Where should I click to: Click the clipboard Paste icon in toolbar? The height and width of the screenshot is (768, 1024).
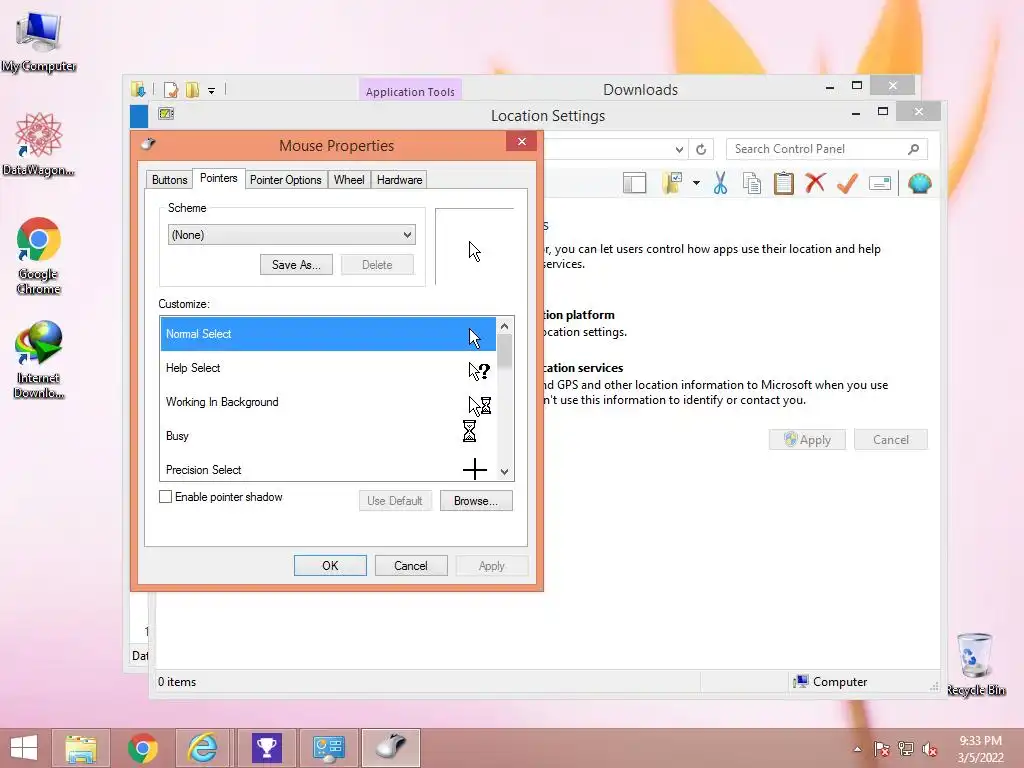[x=784, y=184]
